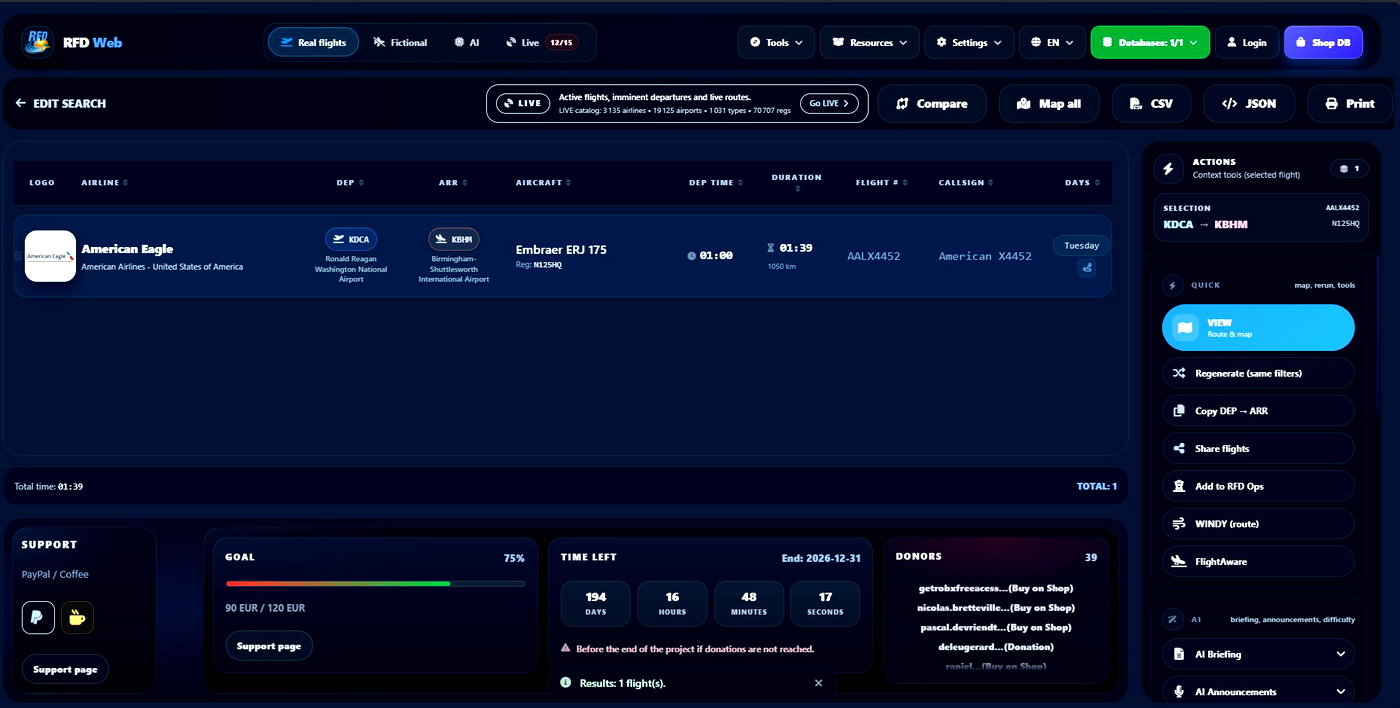
Task: Go back via EDIT SEARCH
Action: tap(60, 103)
